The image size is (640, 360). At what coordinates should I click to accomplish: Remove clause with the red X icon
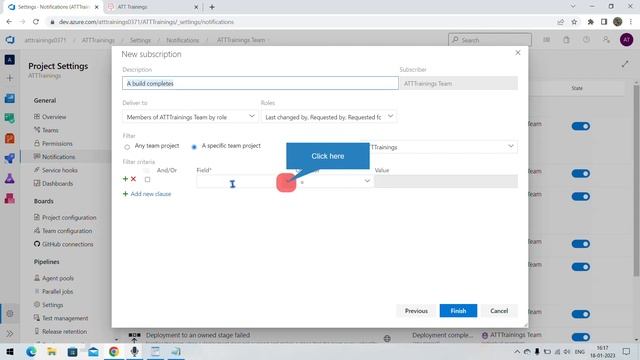click(133, 179)
